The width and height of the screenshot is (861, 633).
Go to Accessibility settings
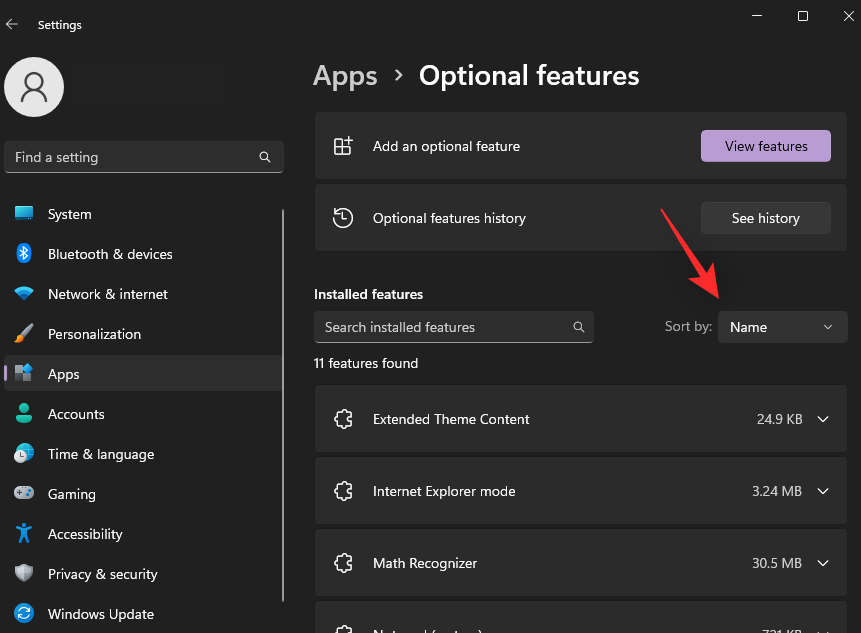point(143,534)
